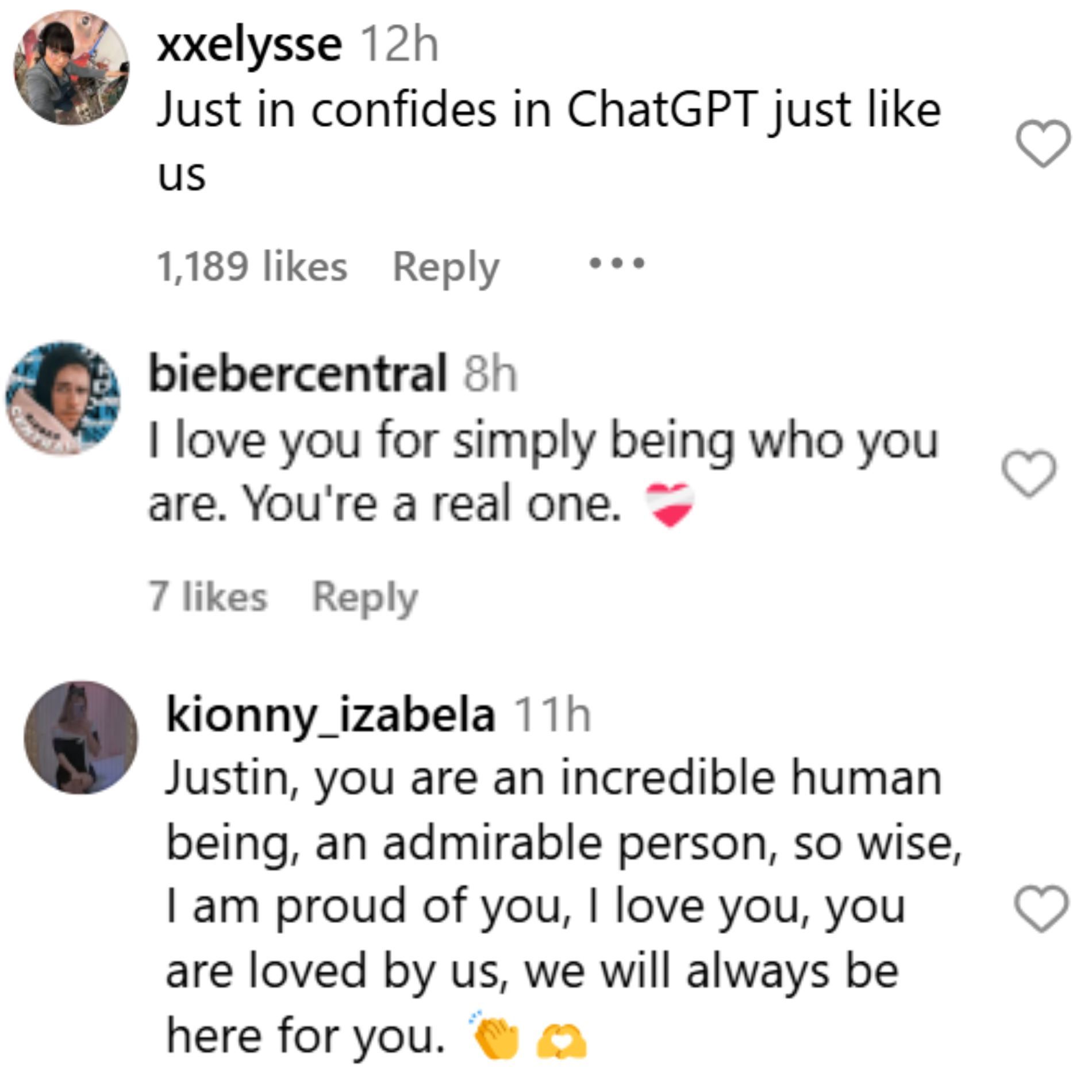Click the 8h timestamp next to biebercentral

(x=490, y=375)
